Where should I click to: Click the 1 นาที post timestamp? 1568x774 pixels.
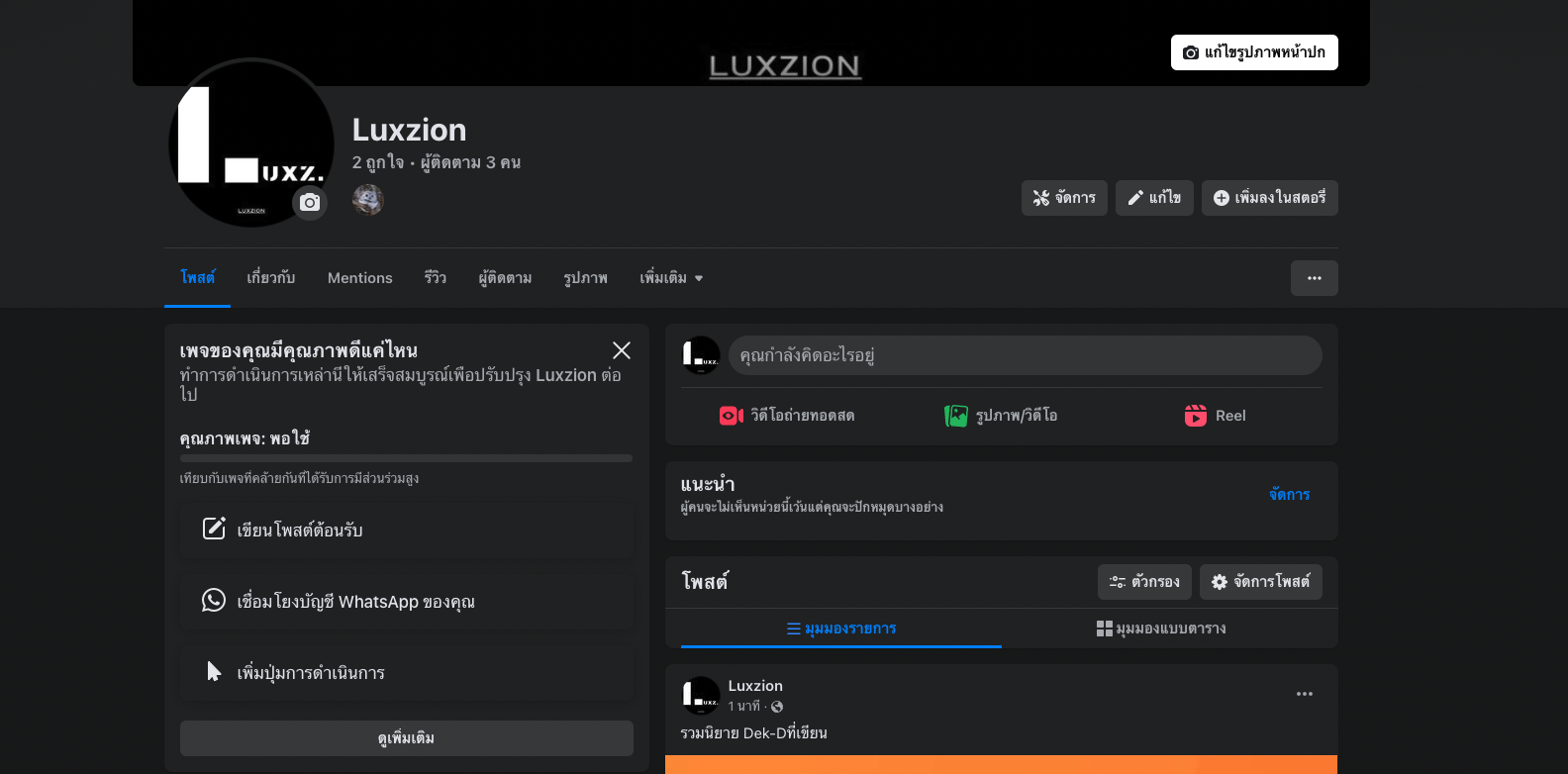(744, 707)
